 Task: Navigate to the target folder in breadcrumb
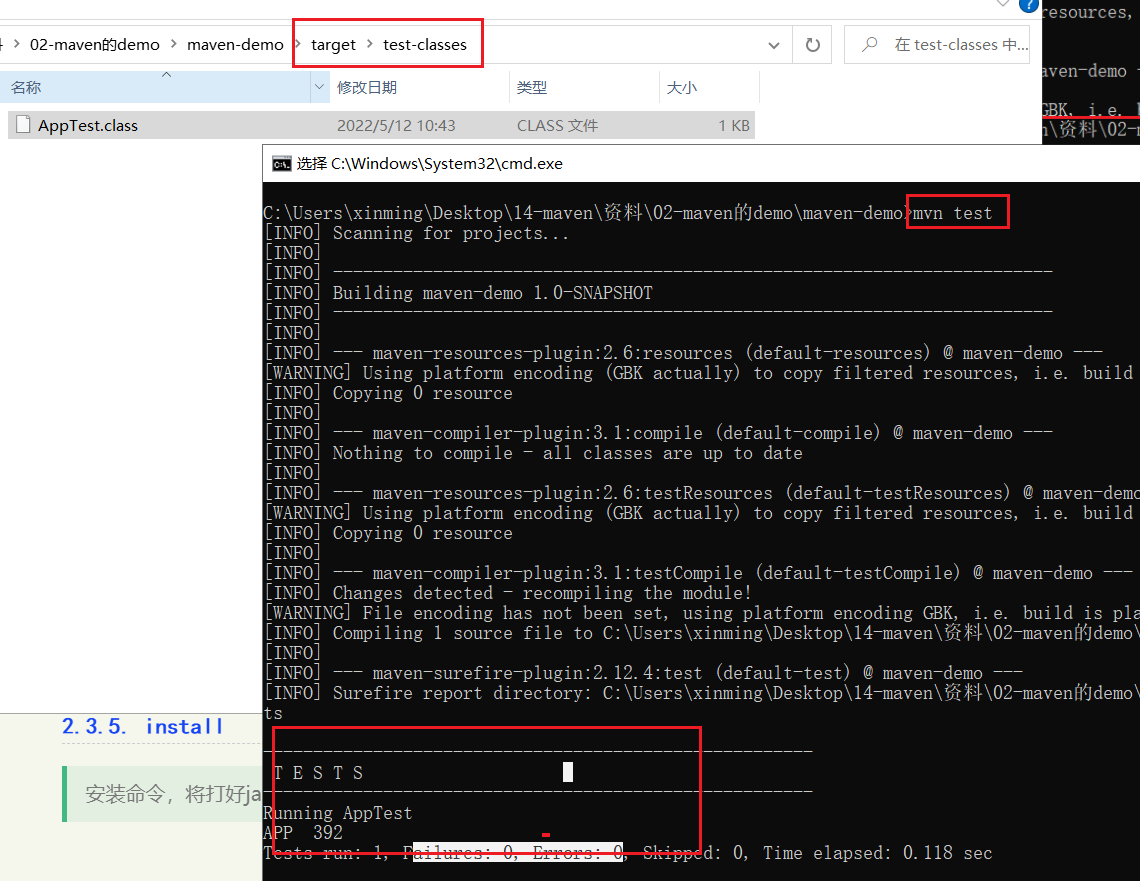[x=333, y=45]
